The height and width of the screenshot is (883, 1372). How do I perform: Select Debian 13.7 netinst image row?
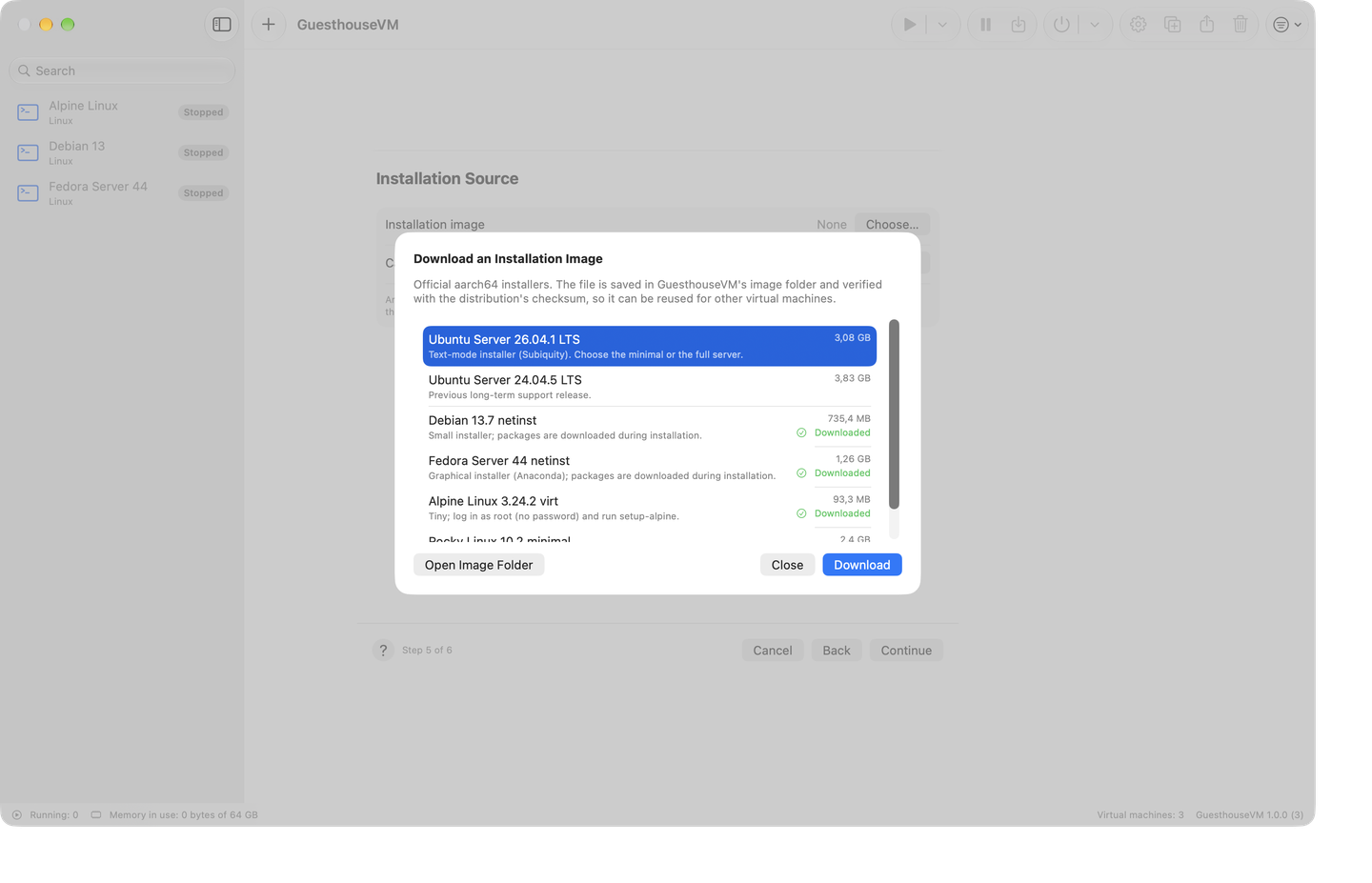(649, 427)
